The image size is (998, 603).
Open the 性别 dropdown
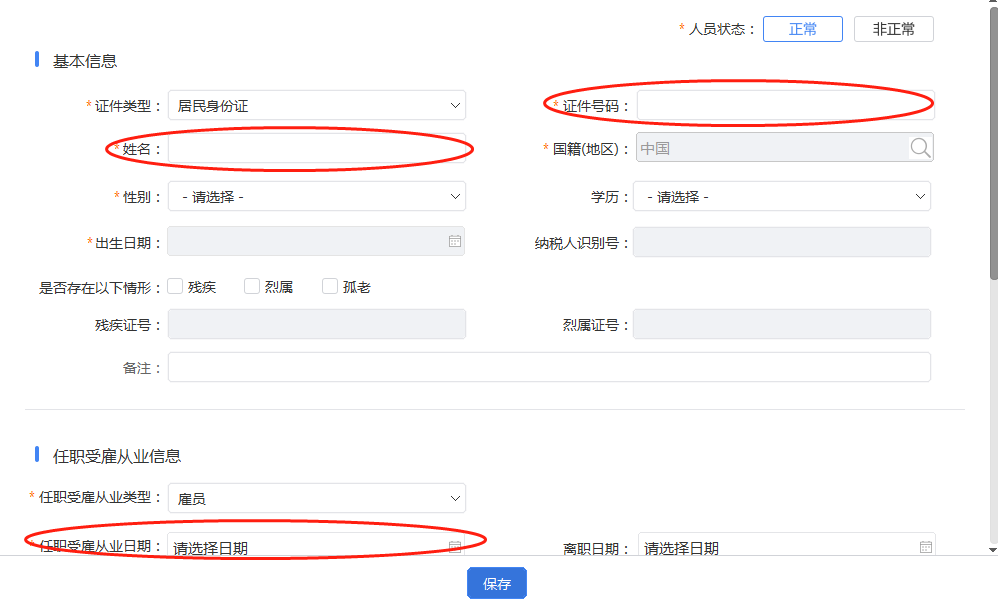tap(317, 196)
